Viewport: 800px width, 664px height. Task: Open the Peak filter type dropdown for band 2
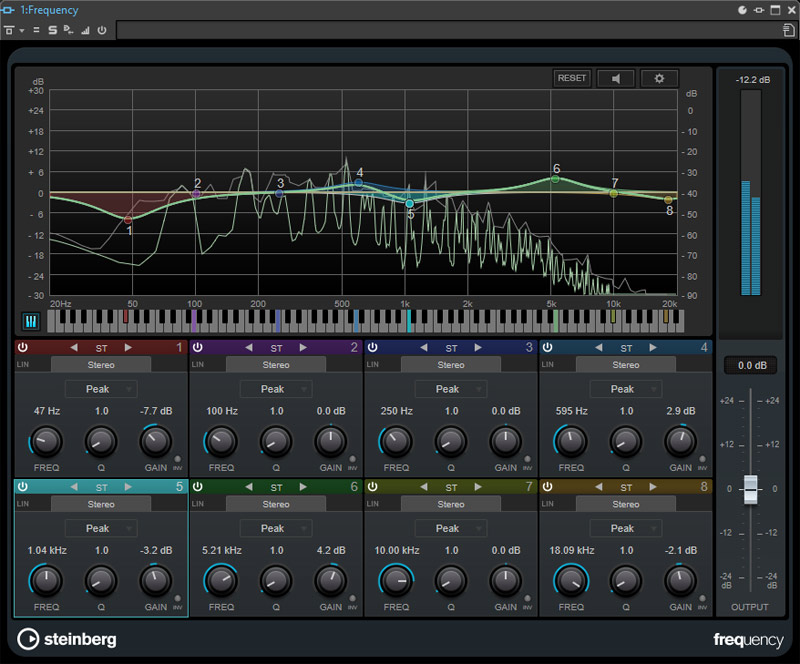(276, 389)
